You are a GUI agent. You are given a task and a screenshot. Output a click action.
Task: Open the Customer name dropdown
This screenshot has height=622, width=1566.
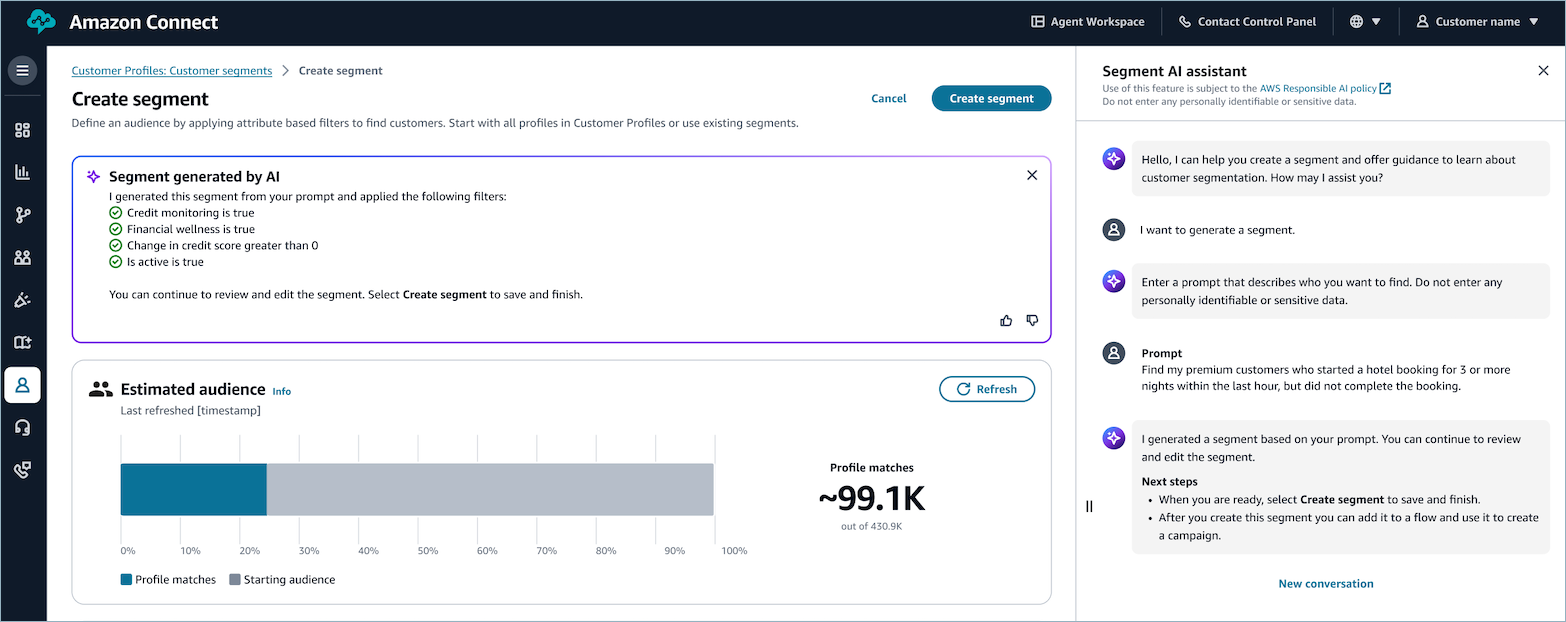tap(1477, 21)
